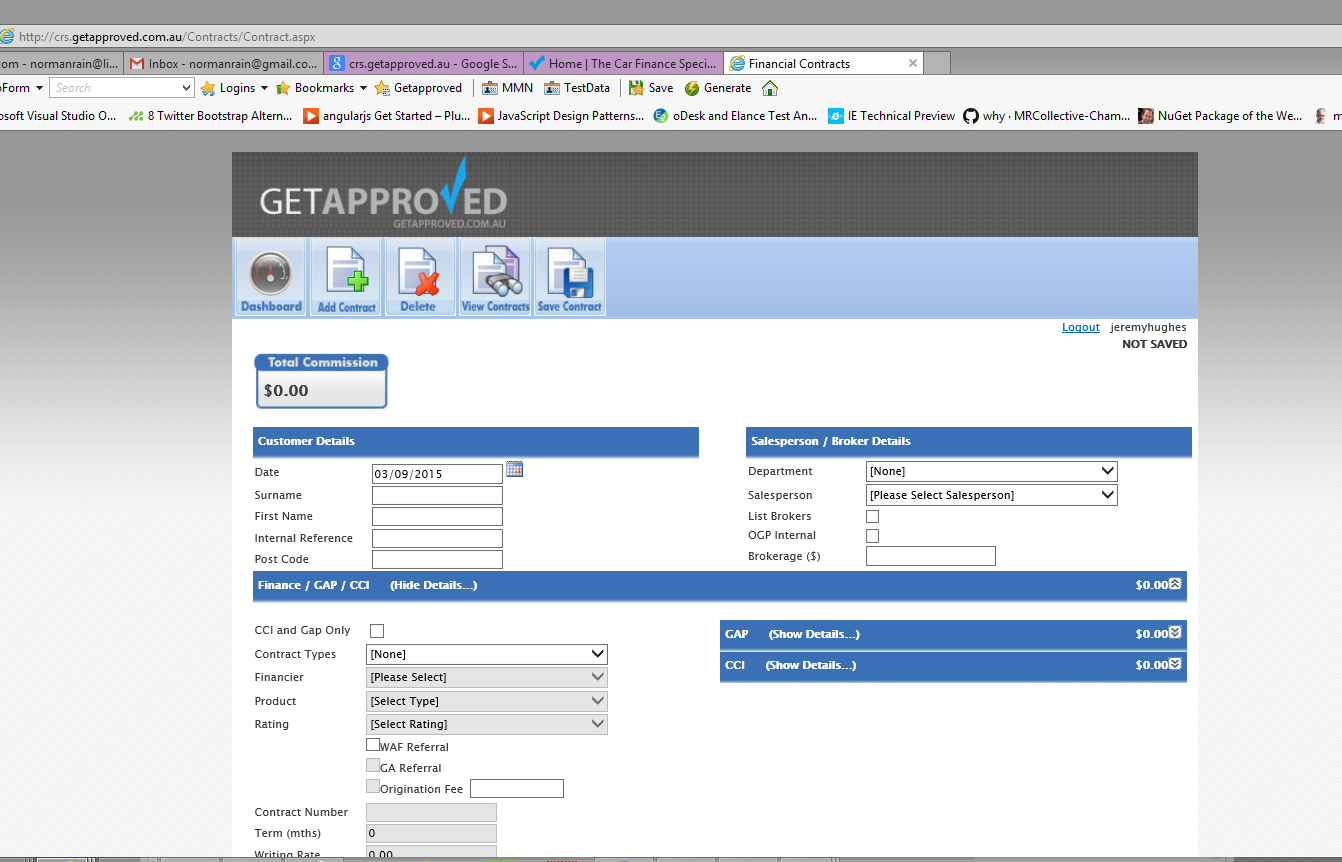Click the home icon in favorites bar
The height and width of the screenshot is (862, 1342).
coord(769,88)
